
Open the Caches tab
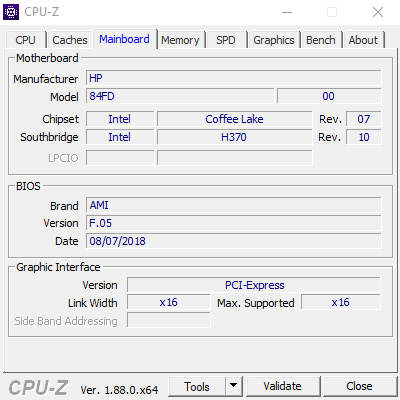click(x=70, y=40)
